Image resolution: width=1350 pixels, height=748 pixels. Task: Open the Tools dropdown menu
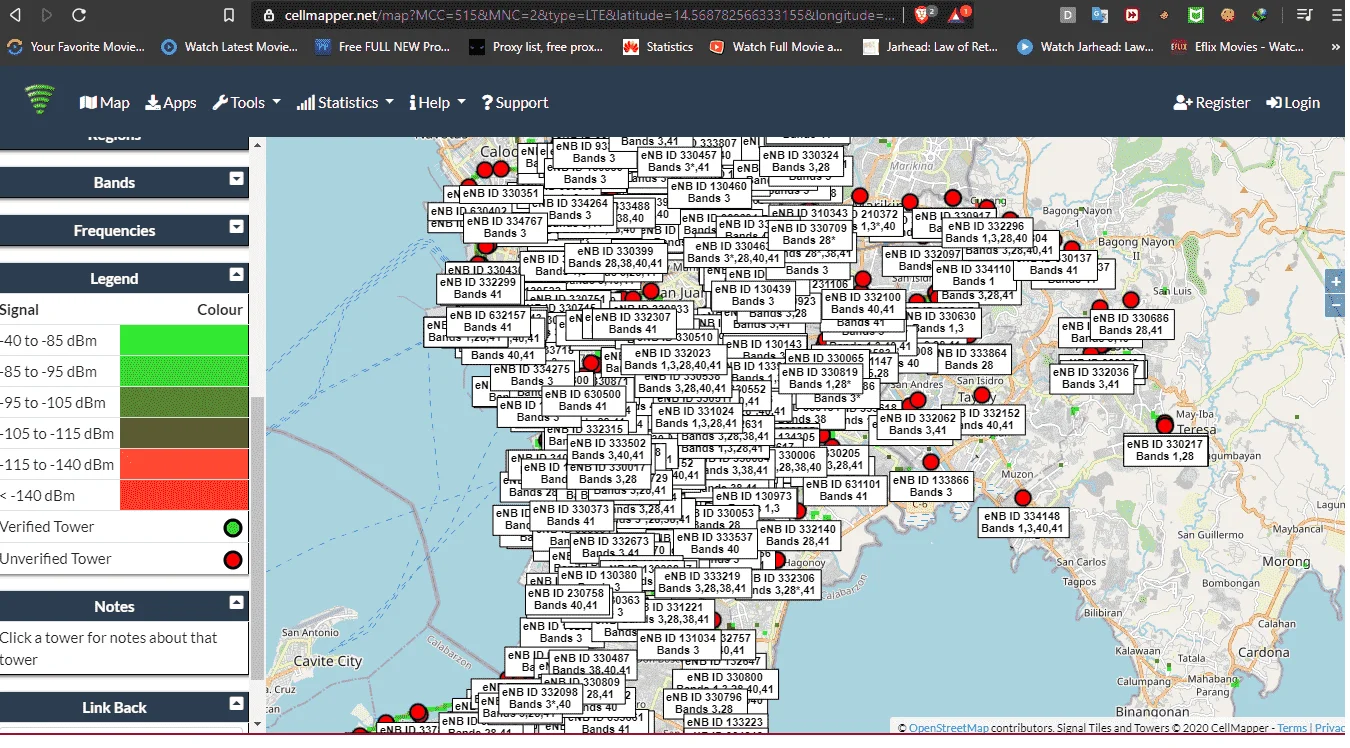[246, 102]
